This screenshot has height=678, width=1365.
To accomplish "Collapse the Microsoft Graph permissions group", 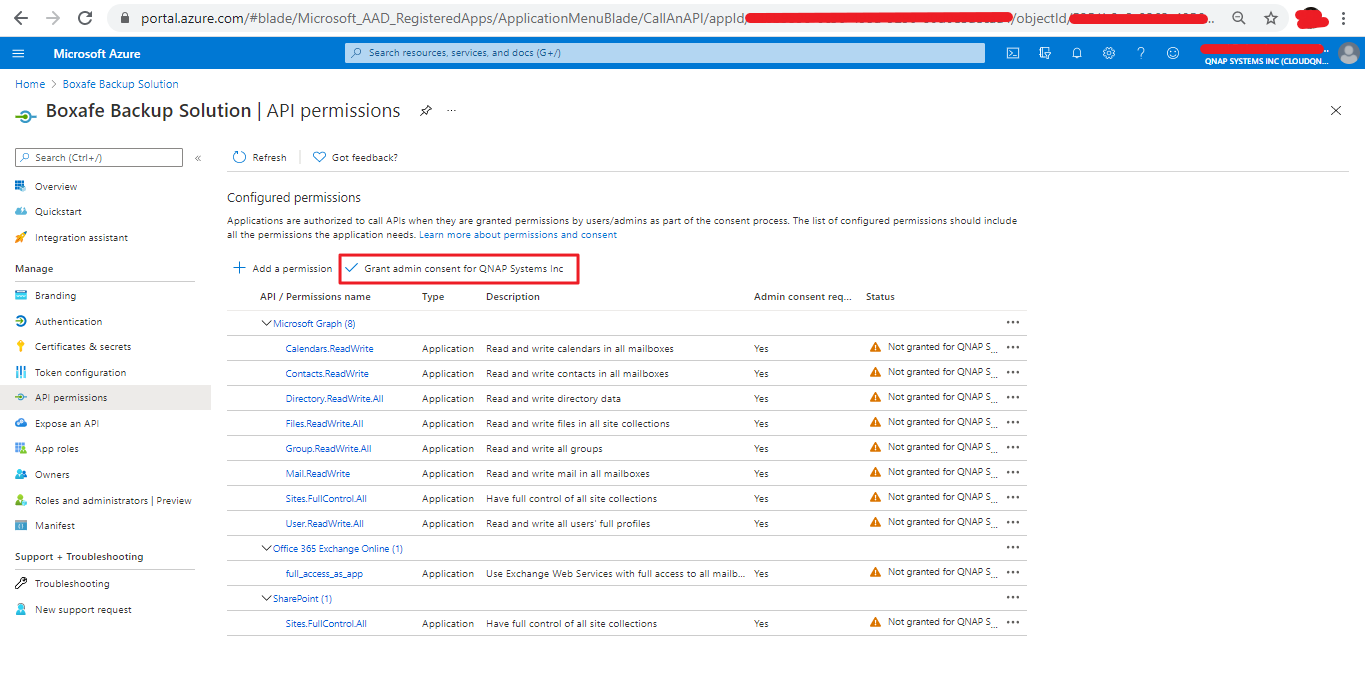I will pos(266,324).
